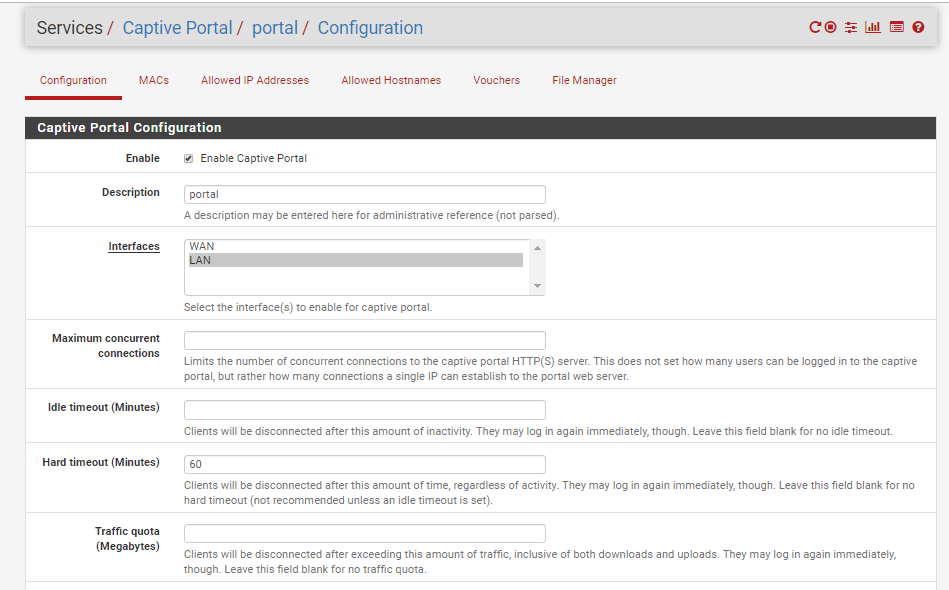Select WAN in the Interfaces list

click(356, 246)
